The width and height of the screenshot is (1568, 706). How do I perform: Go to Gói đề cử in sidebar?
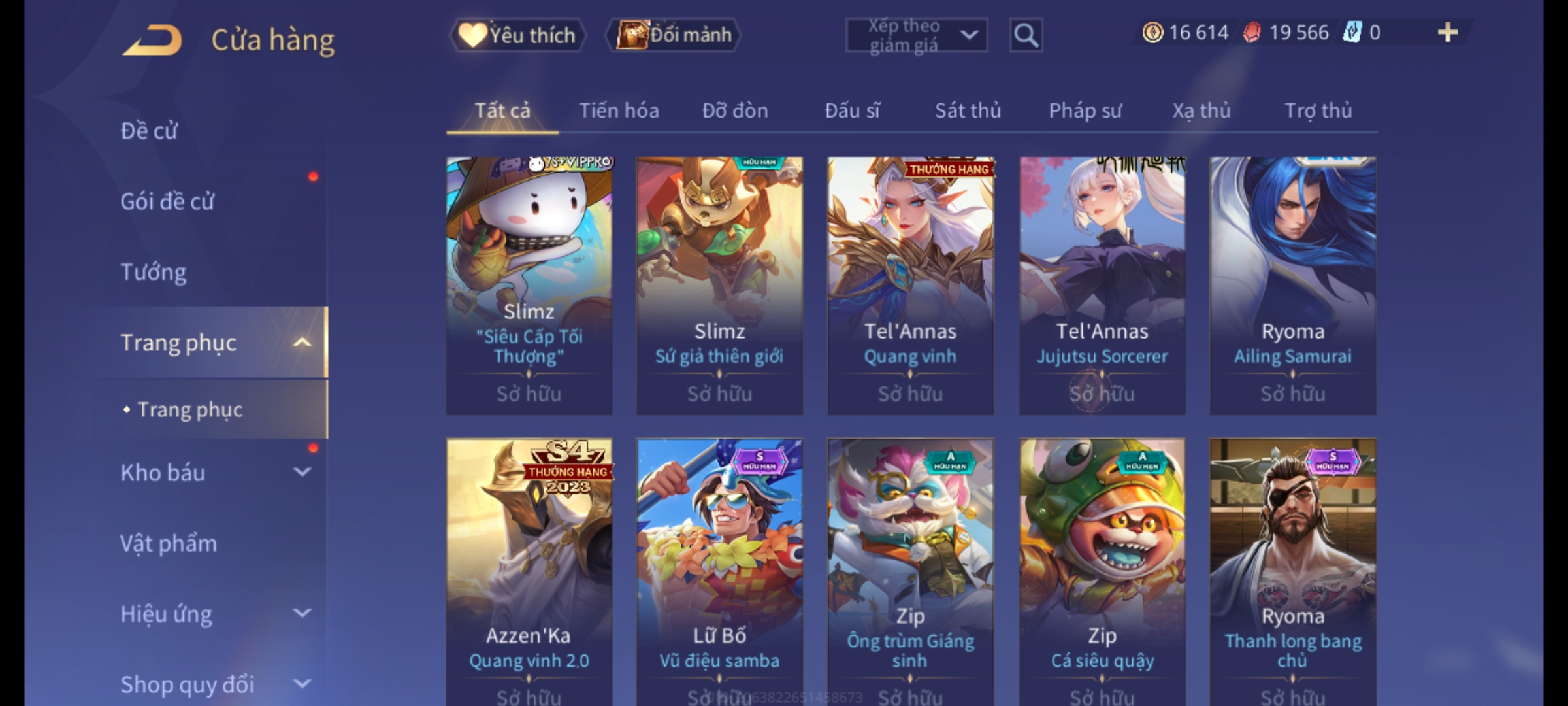167,201
